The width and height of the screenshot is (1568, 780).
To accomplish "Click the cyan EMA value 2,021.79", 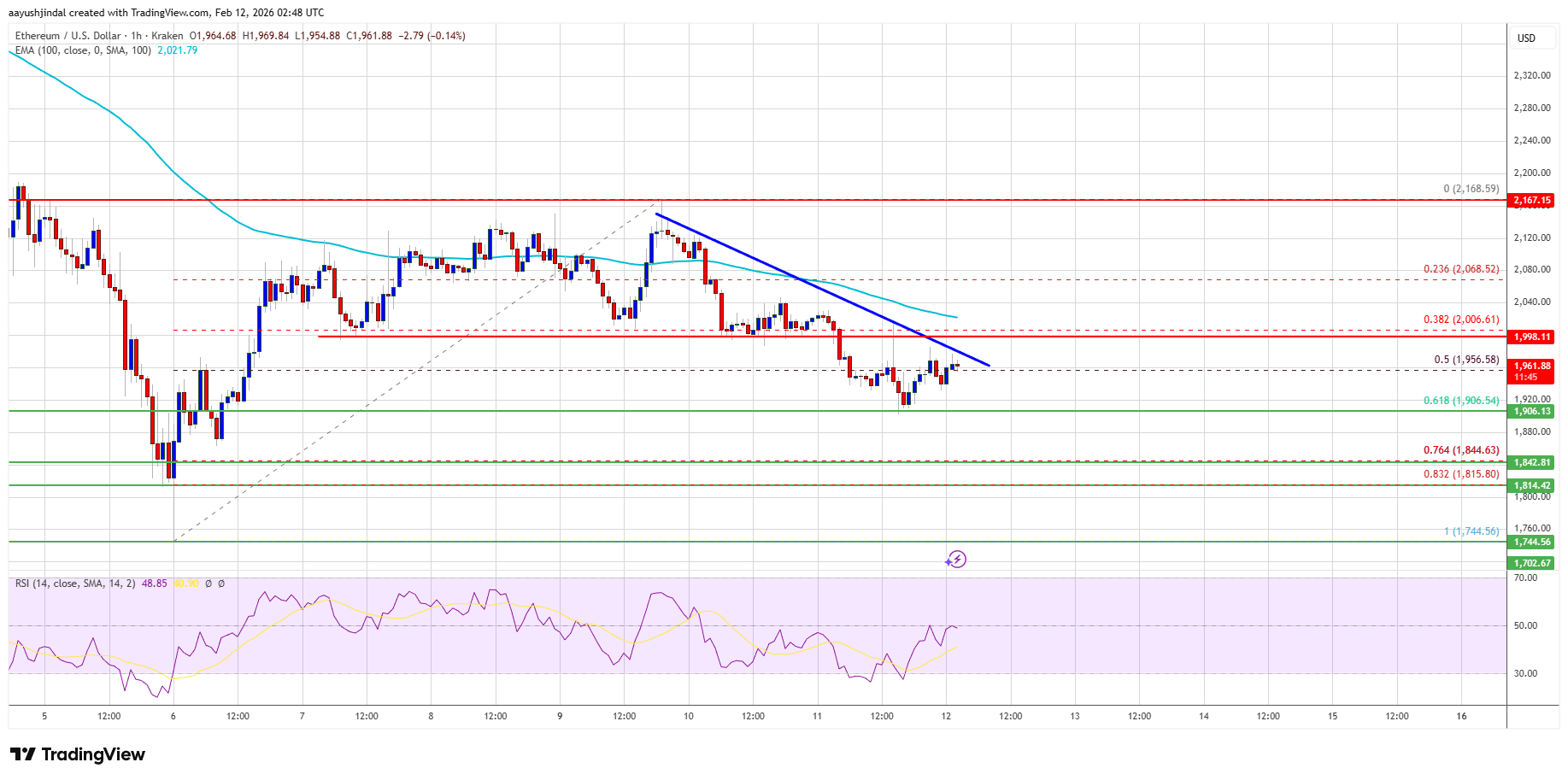I will point(177,51).
